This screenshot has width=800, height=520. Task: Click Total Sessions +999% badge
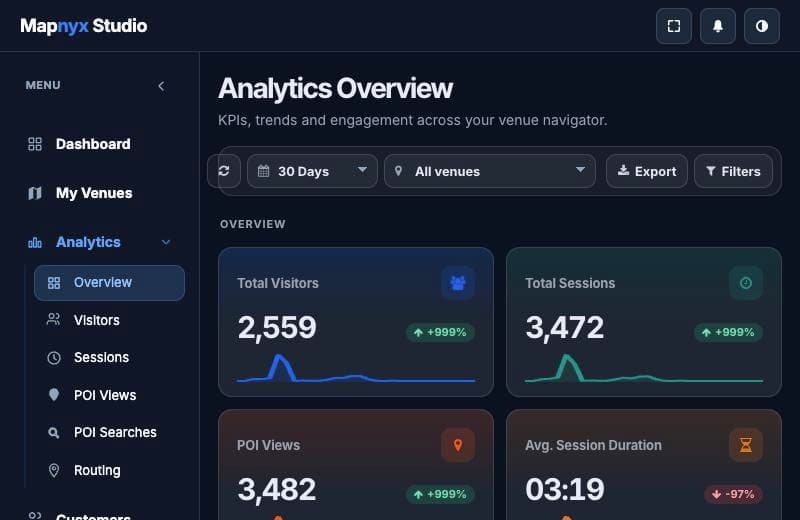click(x=729, y=332)
